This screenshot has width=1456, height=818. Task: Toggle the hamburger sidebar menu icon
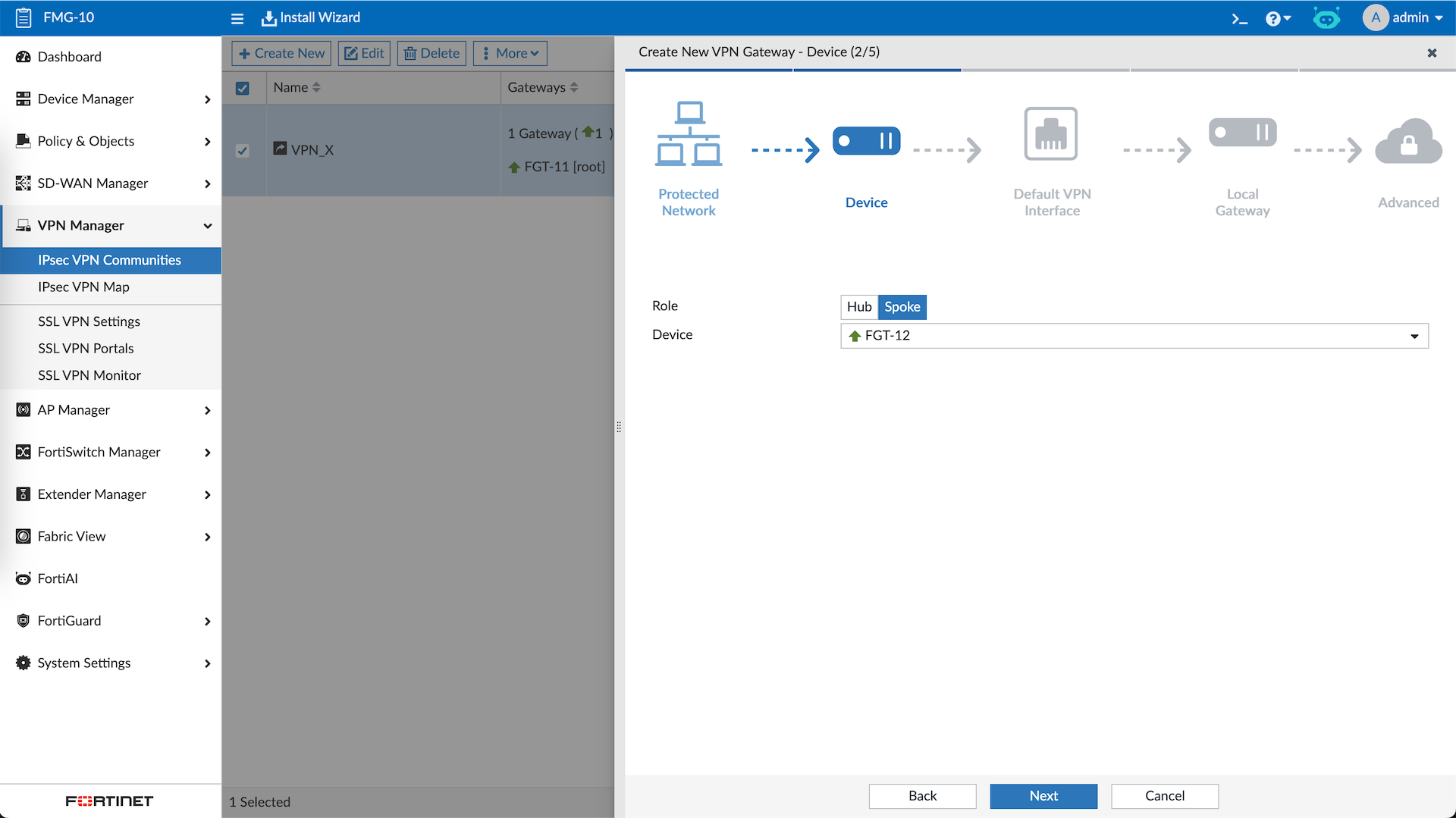237,18
